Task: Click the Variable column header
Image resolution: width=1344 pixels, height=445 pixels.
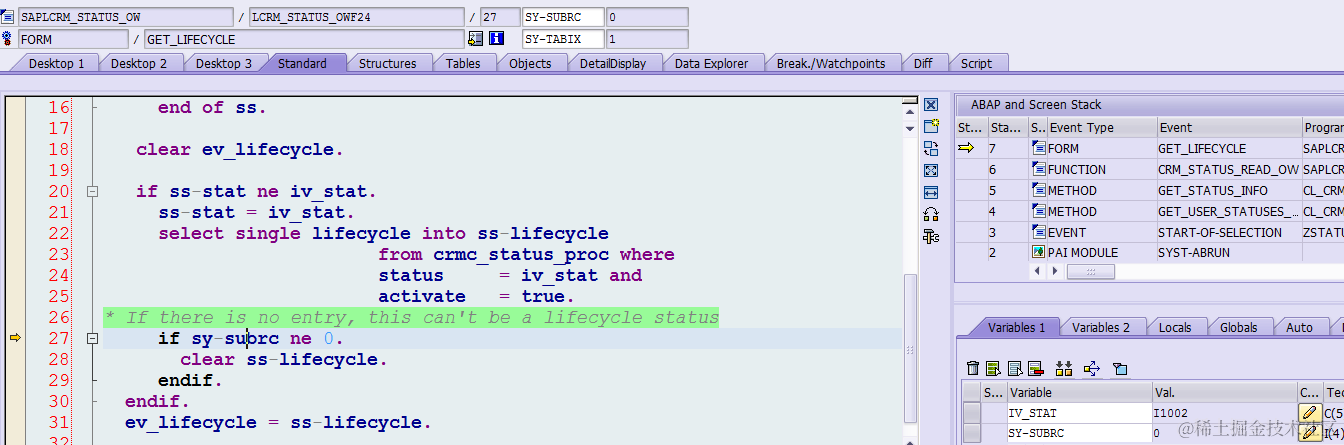Action: [x=1078, y=393]
